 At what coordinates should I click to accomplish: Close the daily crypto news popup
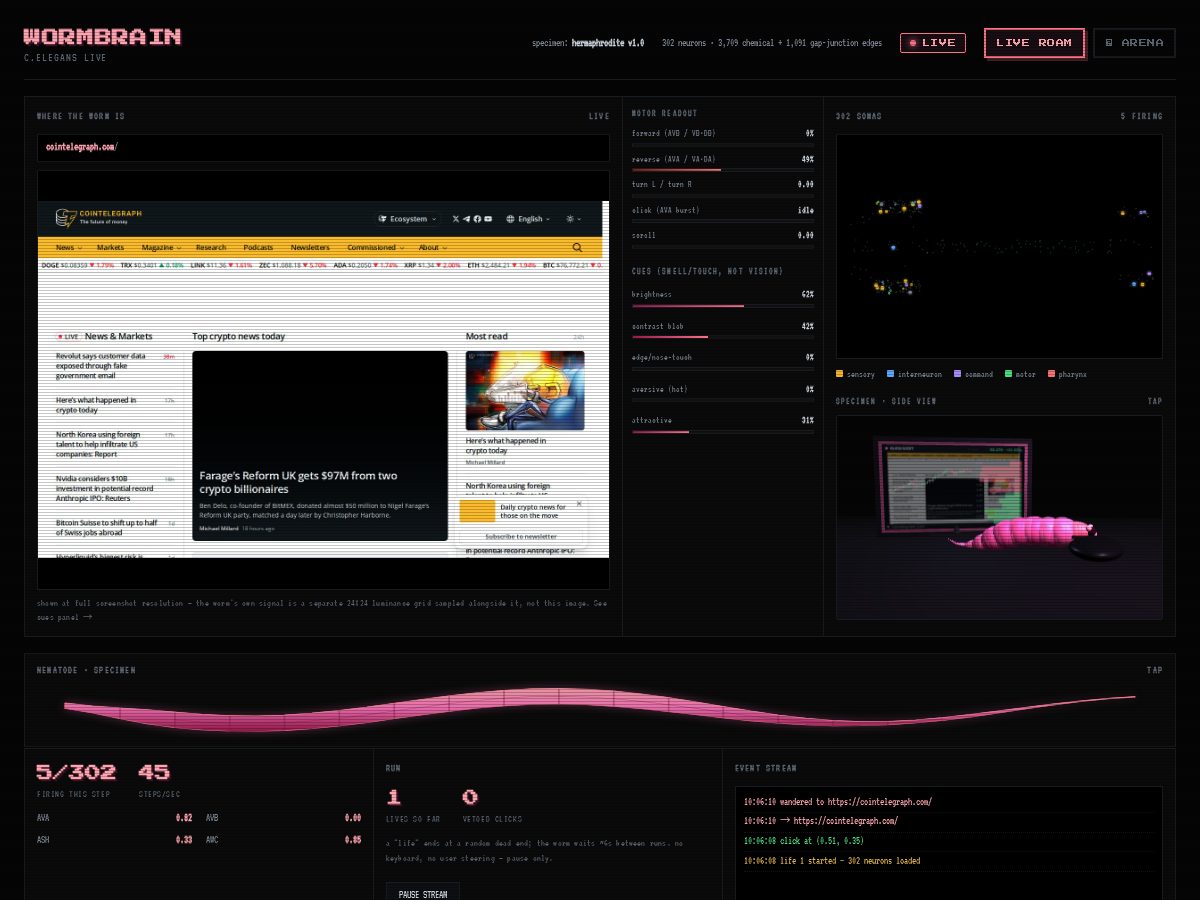pyautogui.click(x=579, y=504)
